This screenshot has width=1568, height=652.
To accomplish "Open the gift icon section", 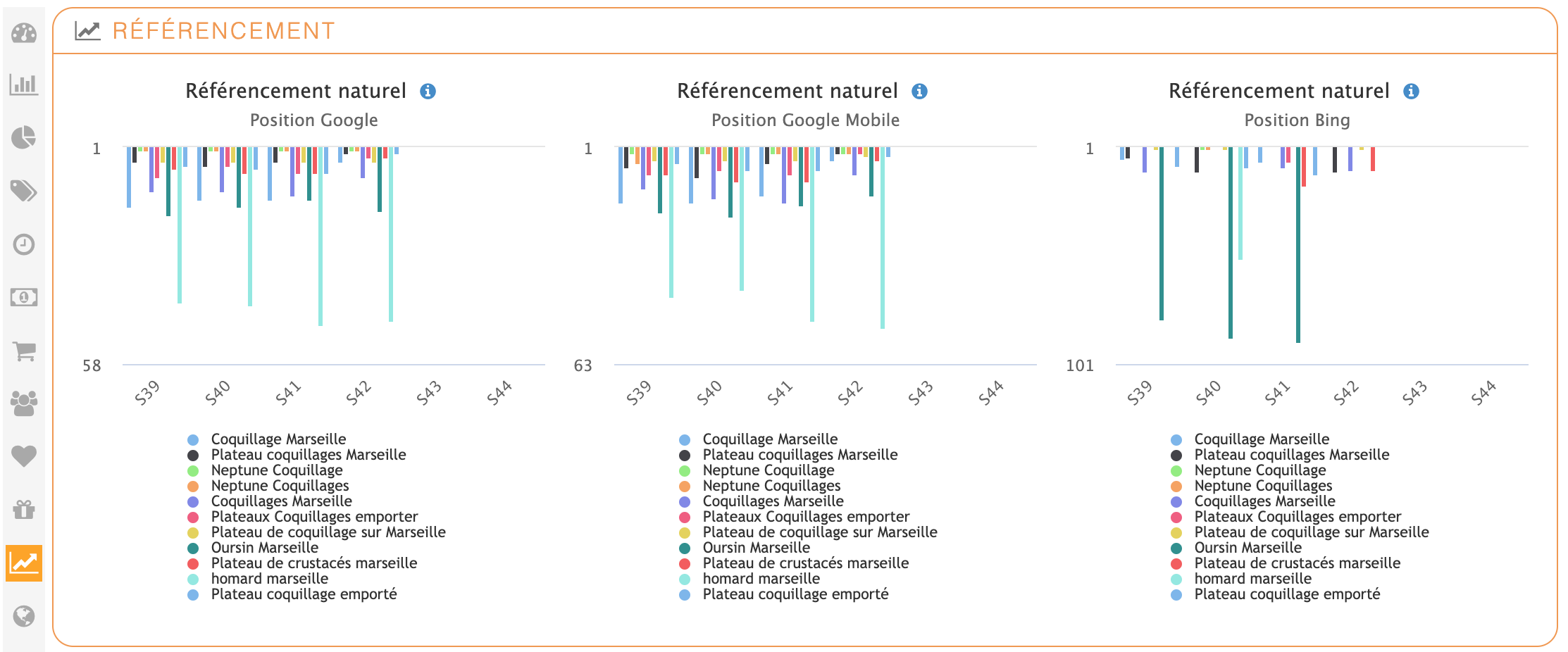I will point(24,509).
